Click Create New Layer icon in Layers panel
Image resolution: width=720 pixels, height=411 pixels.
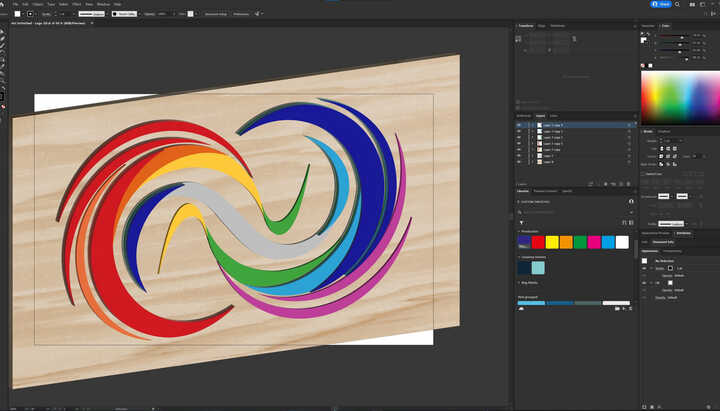coord(621,184)
